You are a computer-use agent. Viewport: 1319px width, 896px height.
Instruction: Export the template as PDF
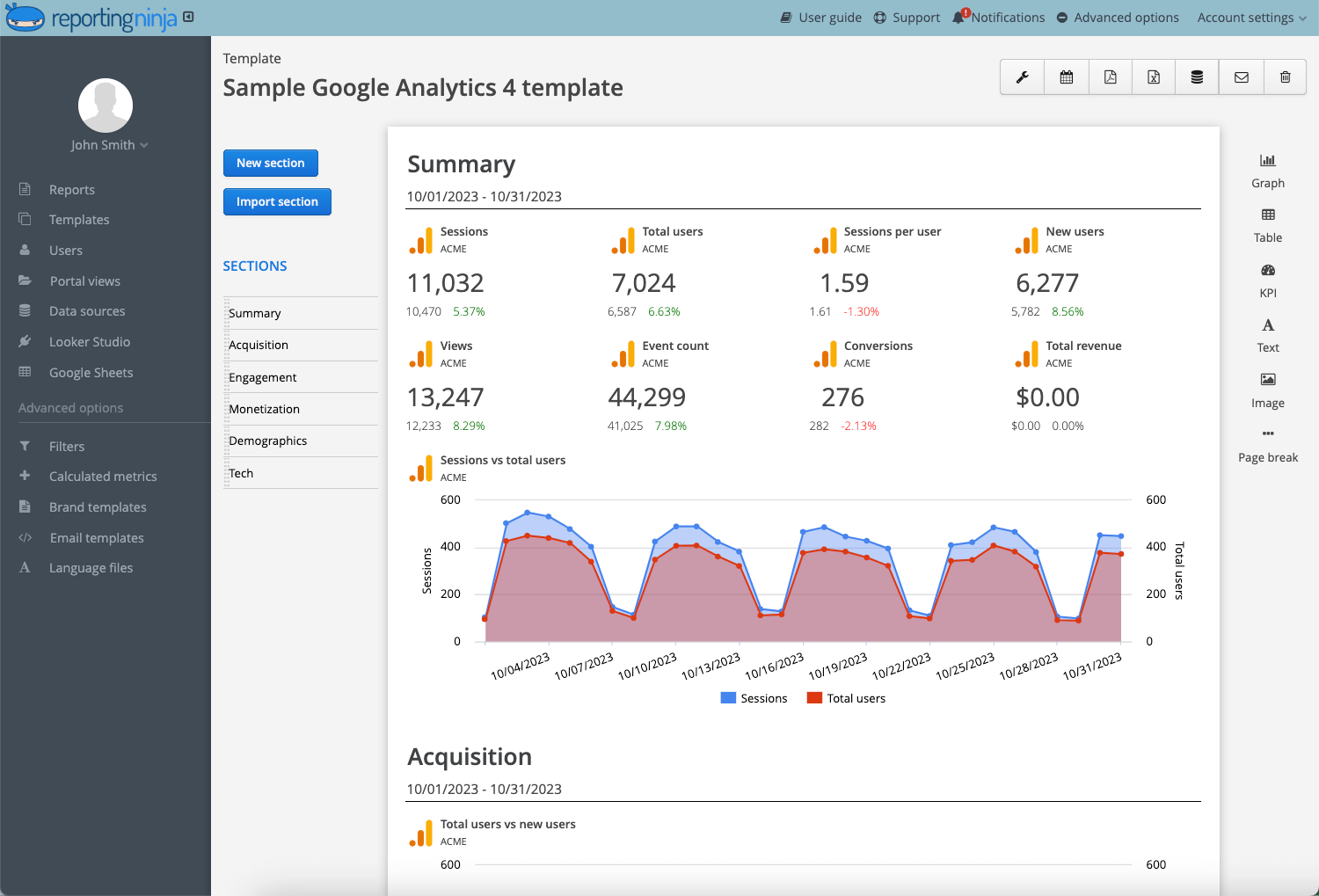tap(1109, 76)
